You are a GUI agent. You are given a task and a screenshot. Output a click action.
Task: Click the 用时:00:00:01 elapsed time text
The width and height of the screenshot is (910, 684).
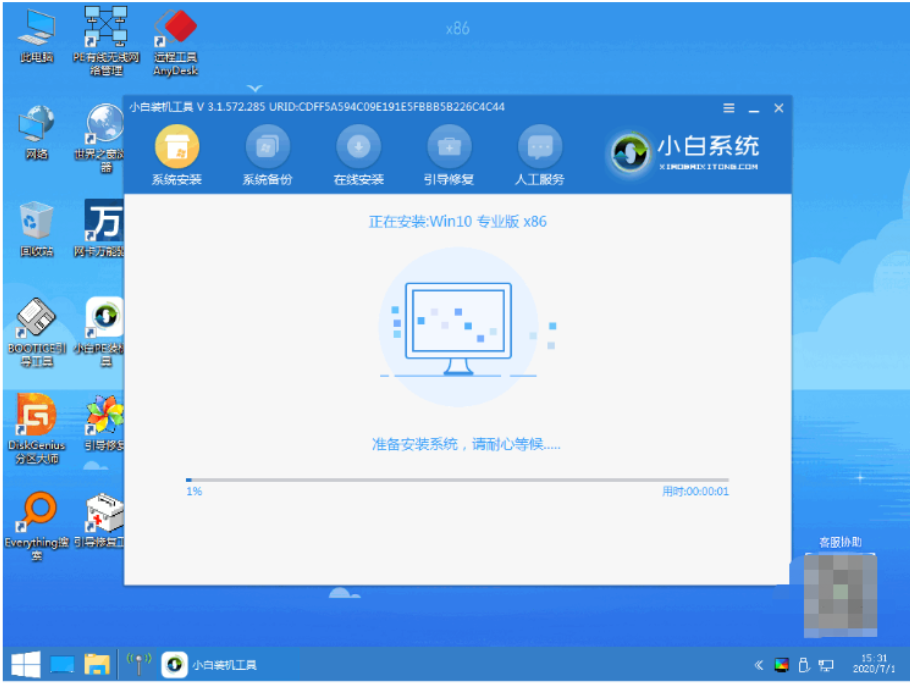(x=695, y=491)
